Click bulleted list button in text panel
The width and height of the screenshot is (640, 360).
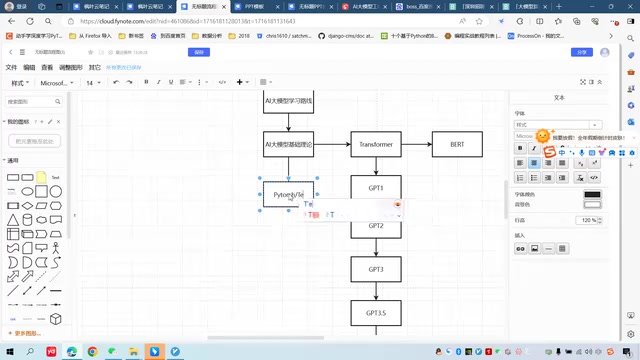(x=534, y=178)
